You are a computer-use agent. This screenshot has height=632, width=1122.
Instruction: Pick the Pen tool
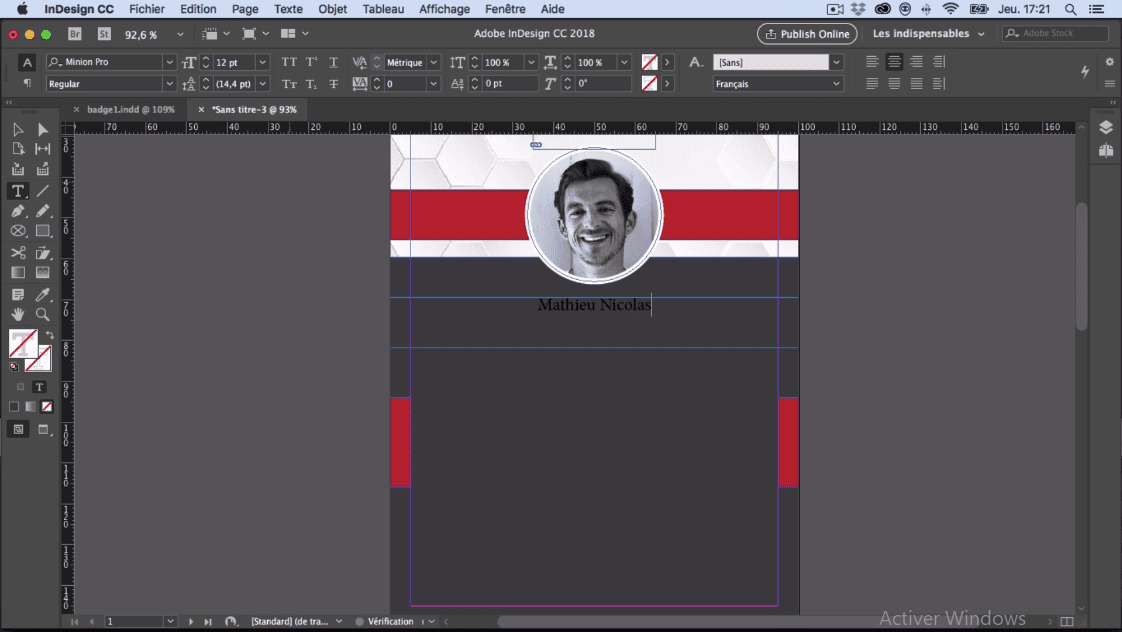coord(18,211)
